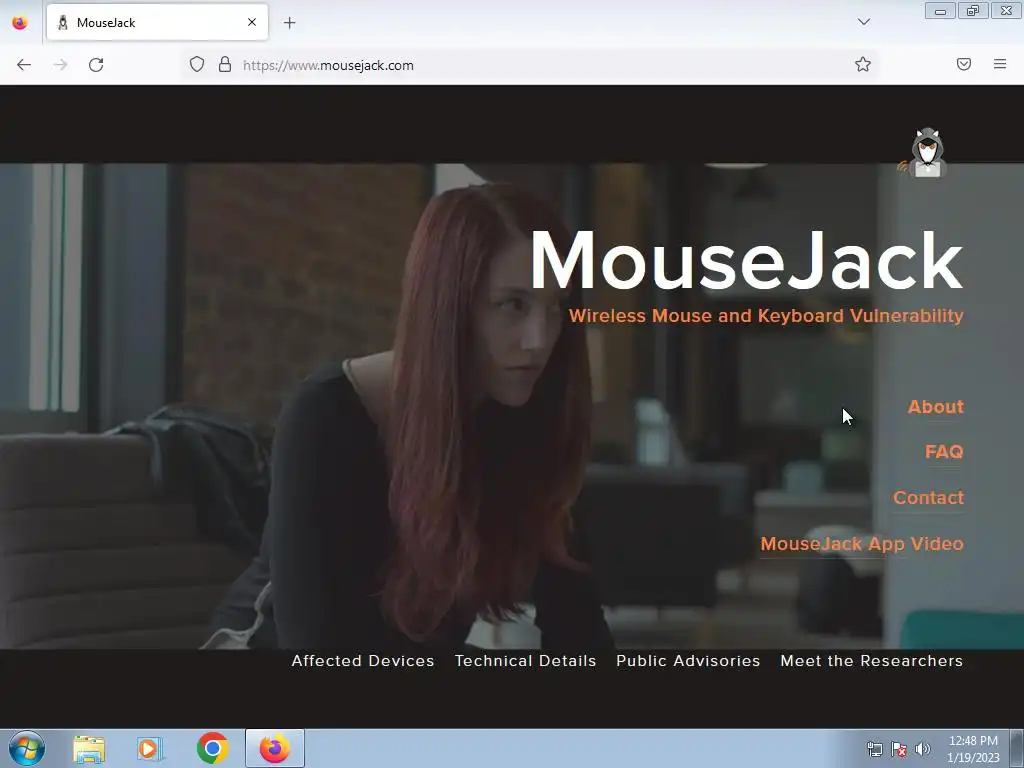Click the forward navigation arrow
Screen dimensions: 1024x768
pyautogui.click(x=60, y=65)
